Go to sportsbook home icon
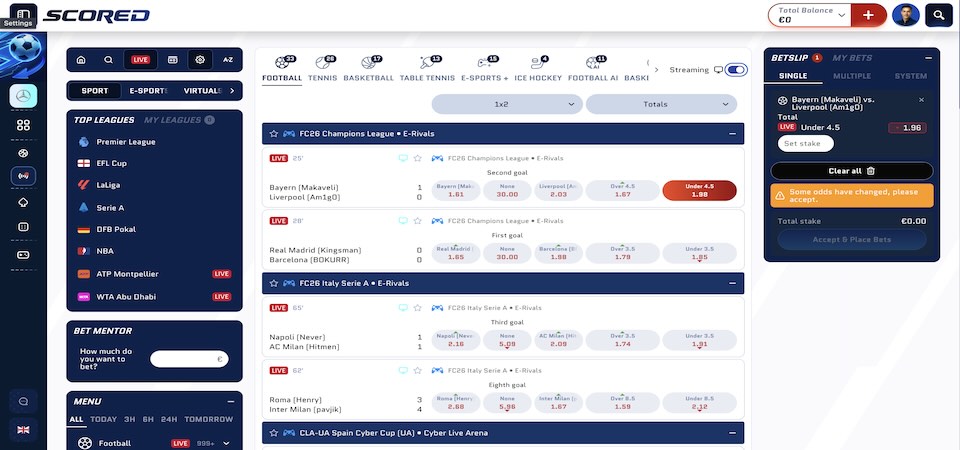This screenshot has height=450, width=960. tap(81, 60)
